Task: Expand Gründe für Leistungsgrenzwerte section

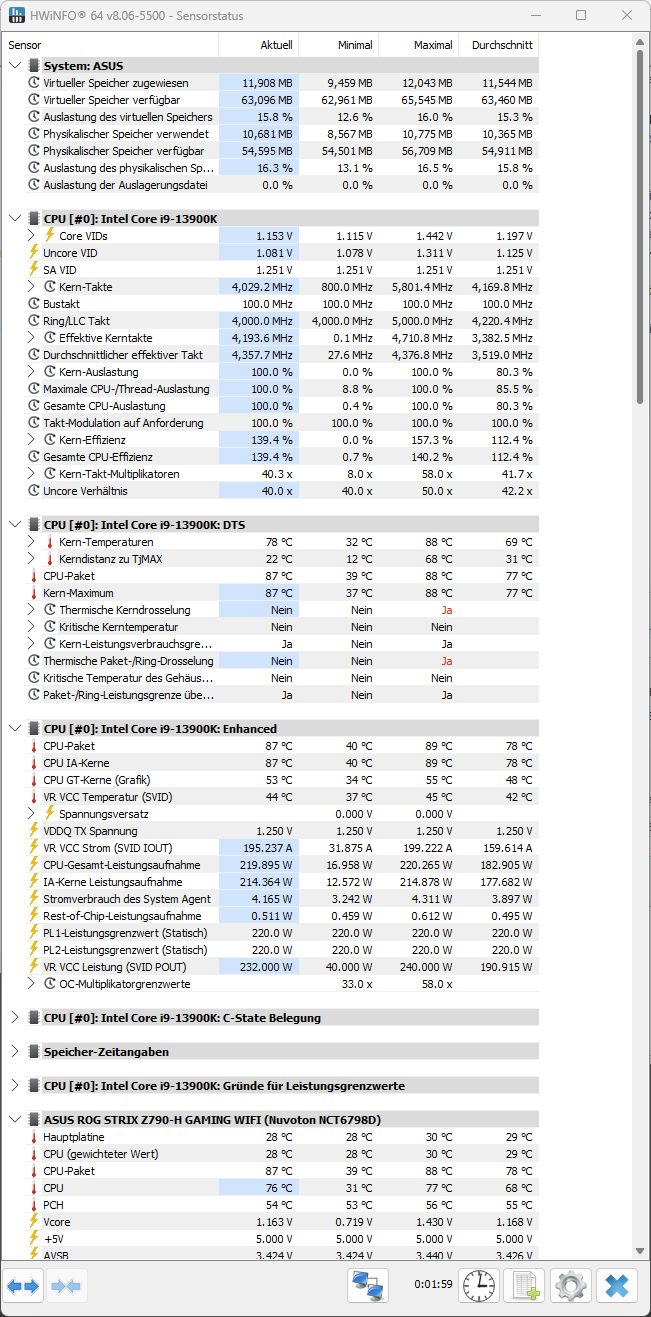Action: [x=15, y=1086]
